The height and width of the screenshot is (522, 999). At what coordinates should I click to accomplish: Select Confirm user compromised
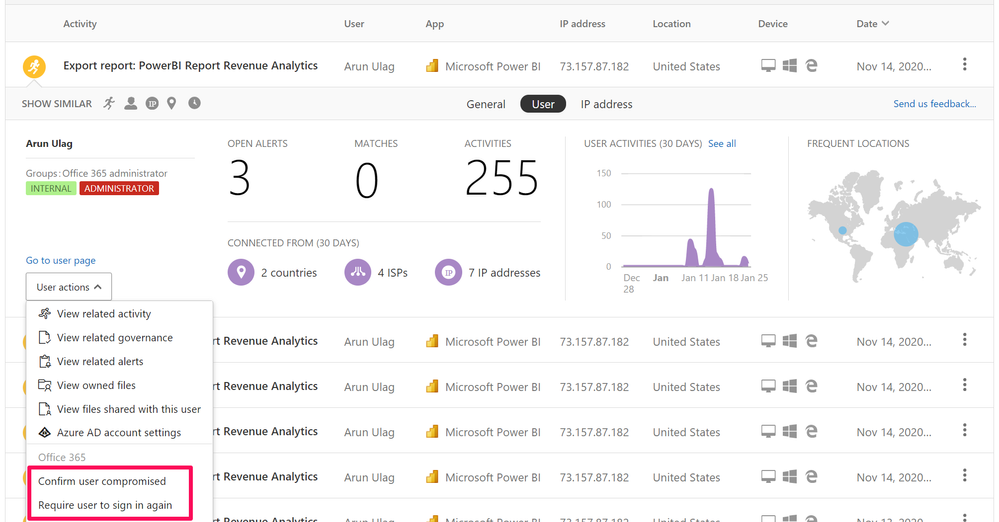tap(102, 481)
